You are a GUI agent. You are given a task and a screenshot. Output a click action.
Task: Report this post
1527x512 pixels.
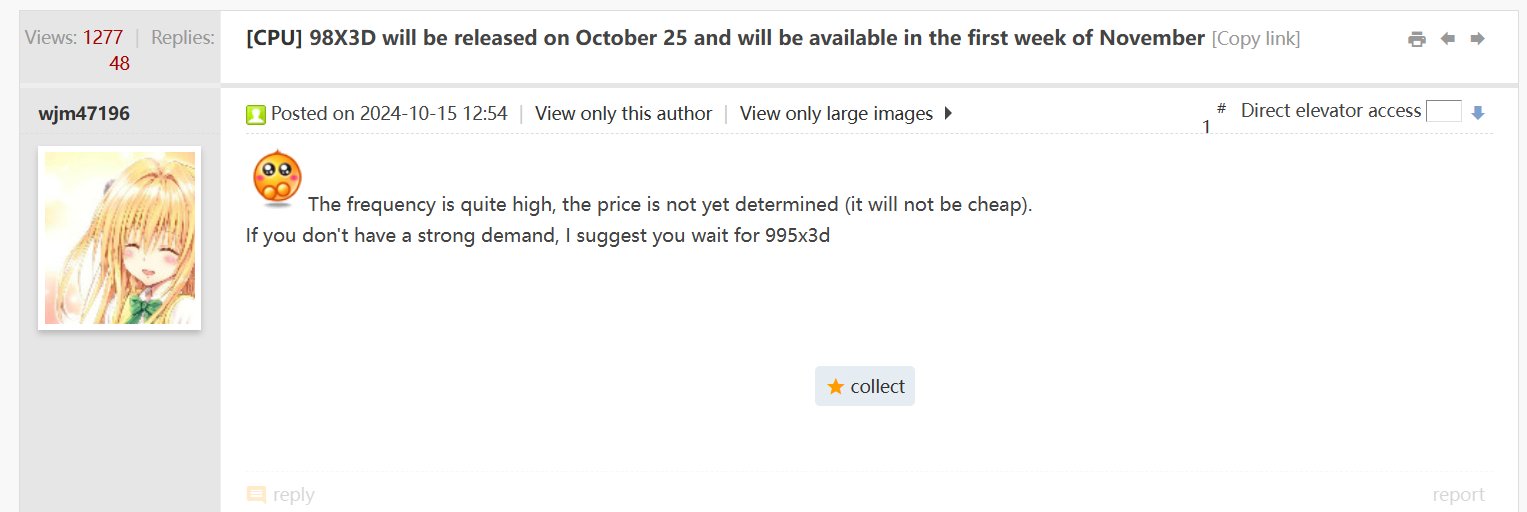(x=1458, y=494)
